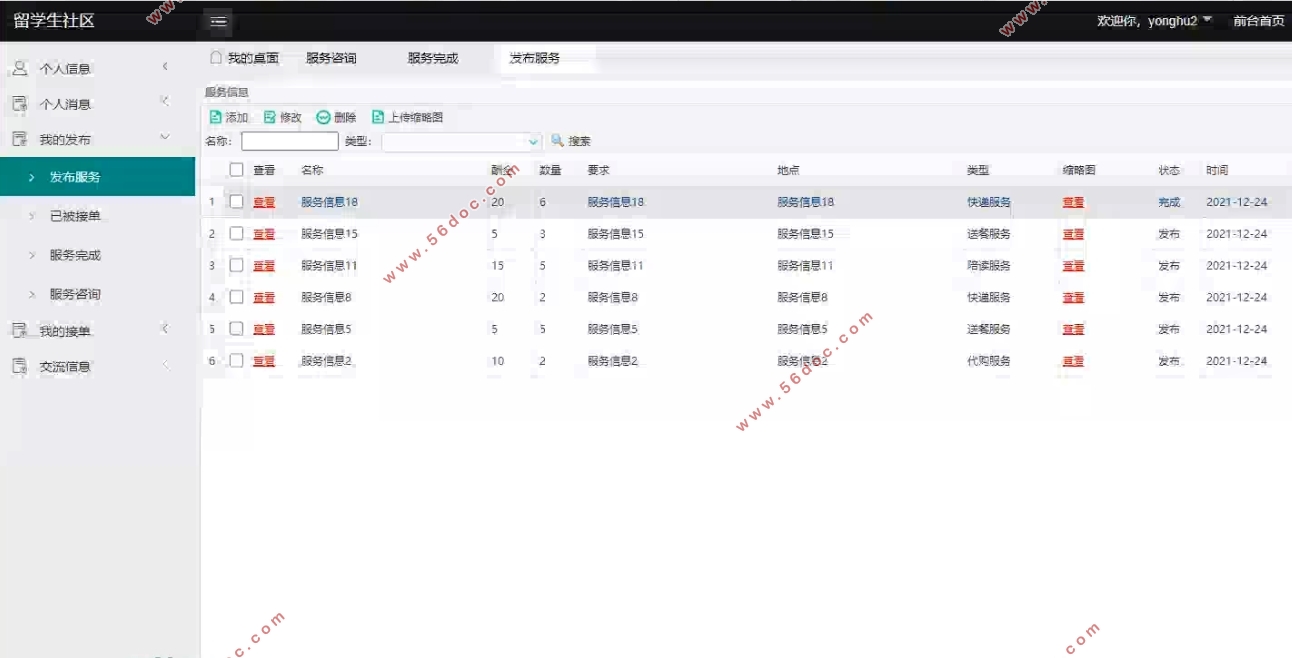The image size is (1292, 658).
Task: Click the green 添加 add icon
Action: pos(215,117)
